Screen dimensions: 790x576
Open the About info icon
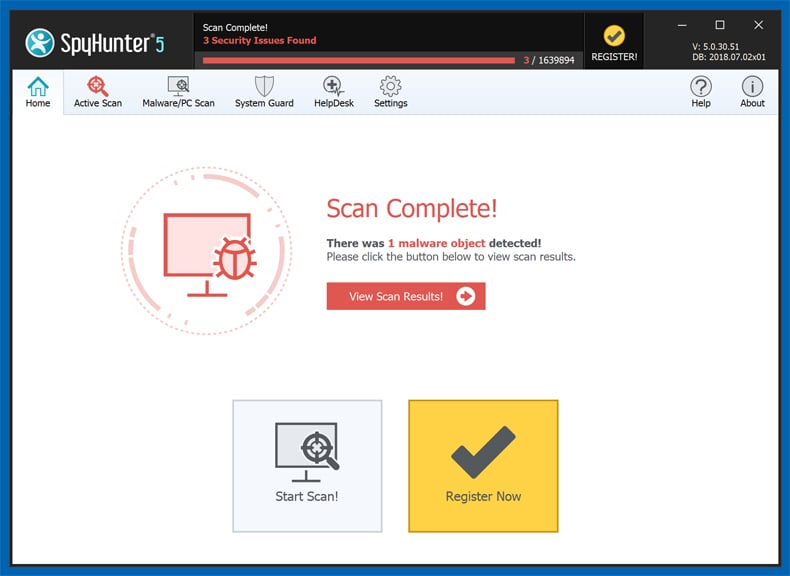click(x=752, y=92)
